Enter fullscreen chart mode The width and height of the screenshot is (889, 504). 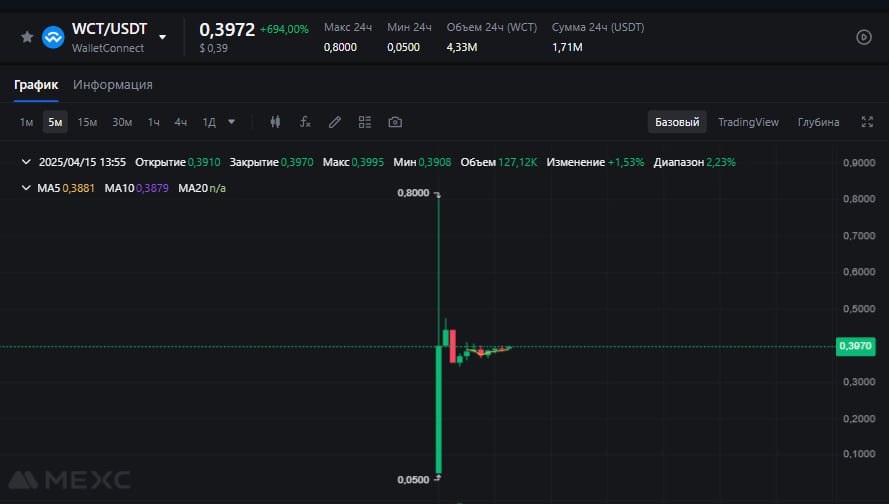[867, 122]
